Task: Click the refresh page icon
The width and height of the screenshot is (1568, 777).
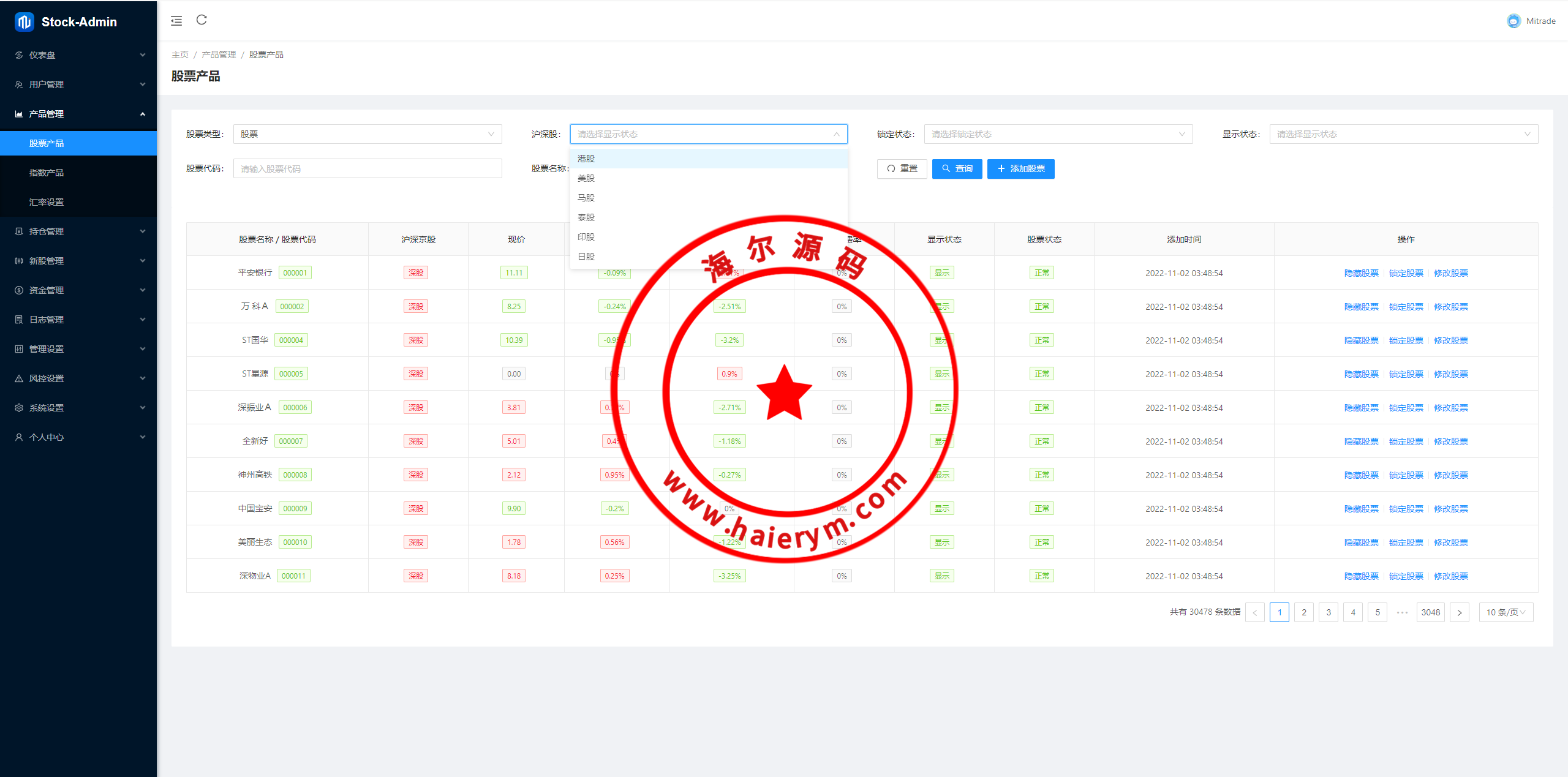Action: tap(202, 20)
